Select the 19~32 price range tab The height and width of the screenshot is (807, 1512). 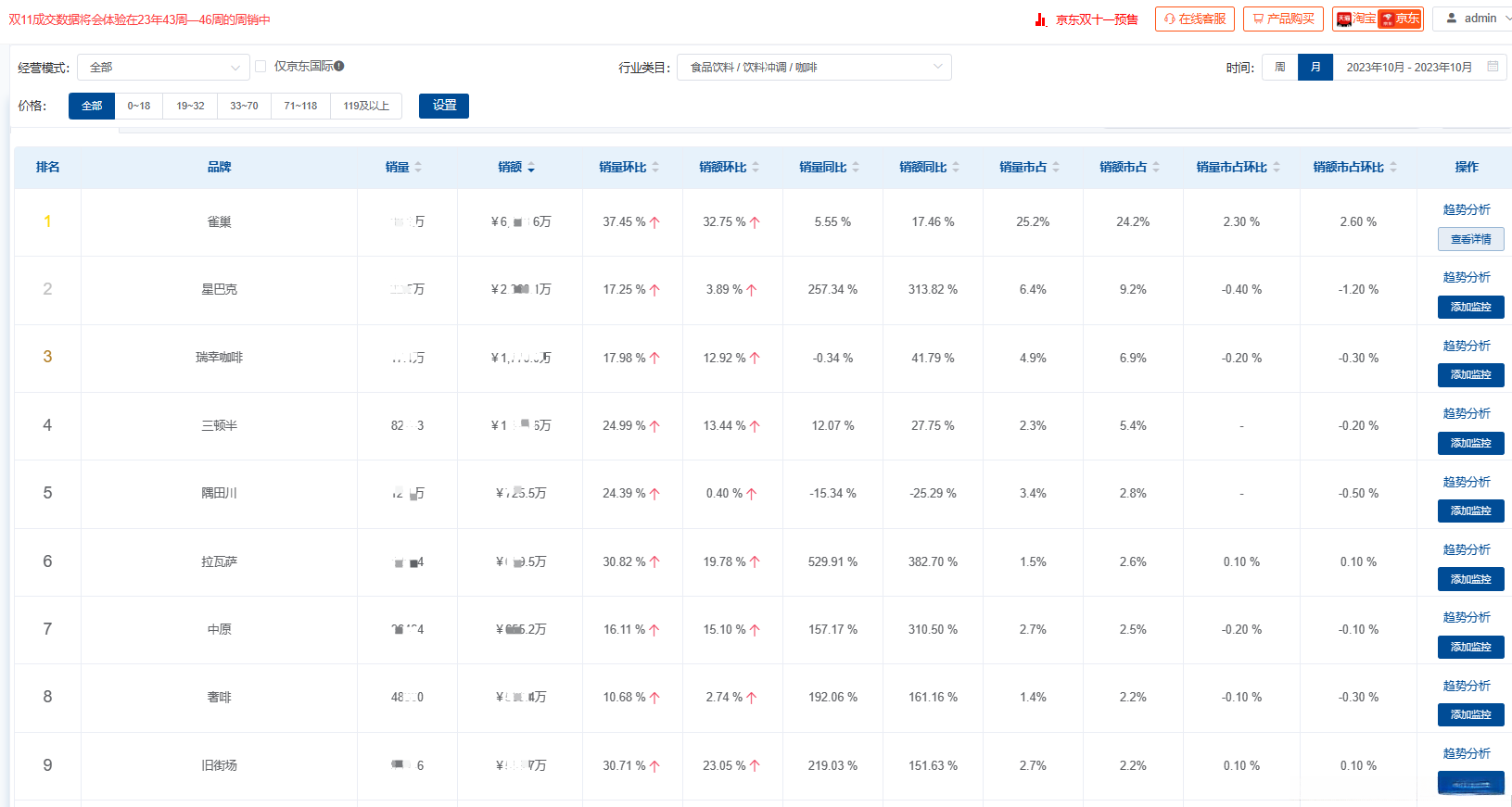190,106
